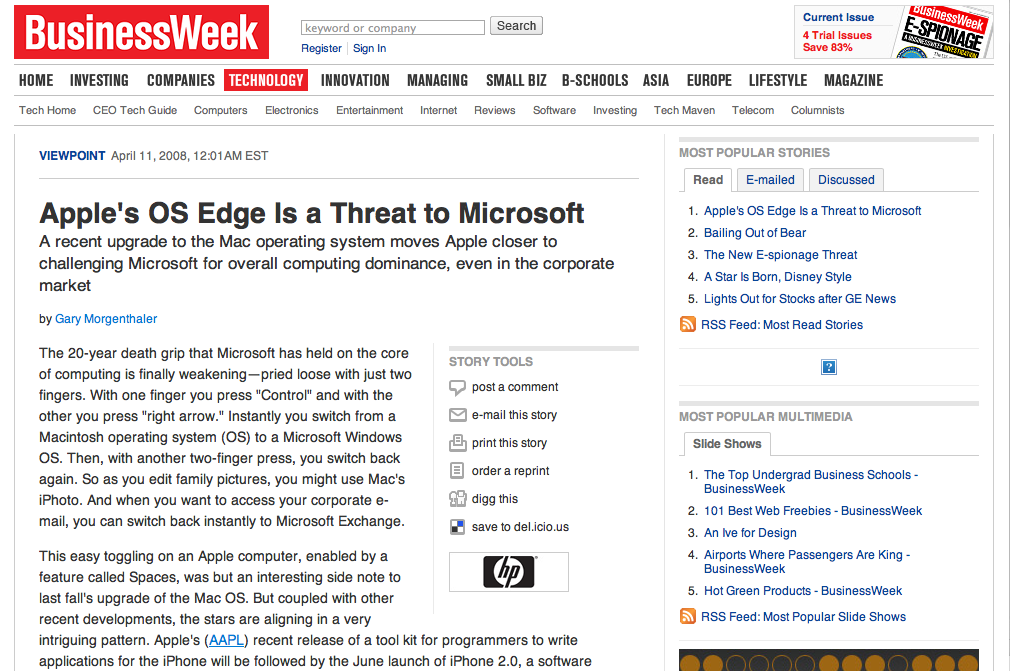Open the MAGAZINE section
1010x671 pixels.
[x=854, y=80]
